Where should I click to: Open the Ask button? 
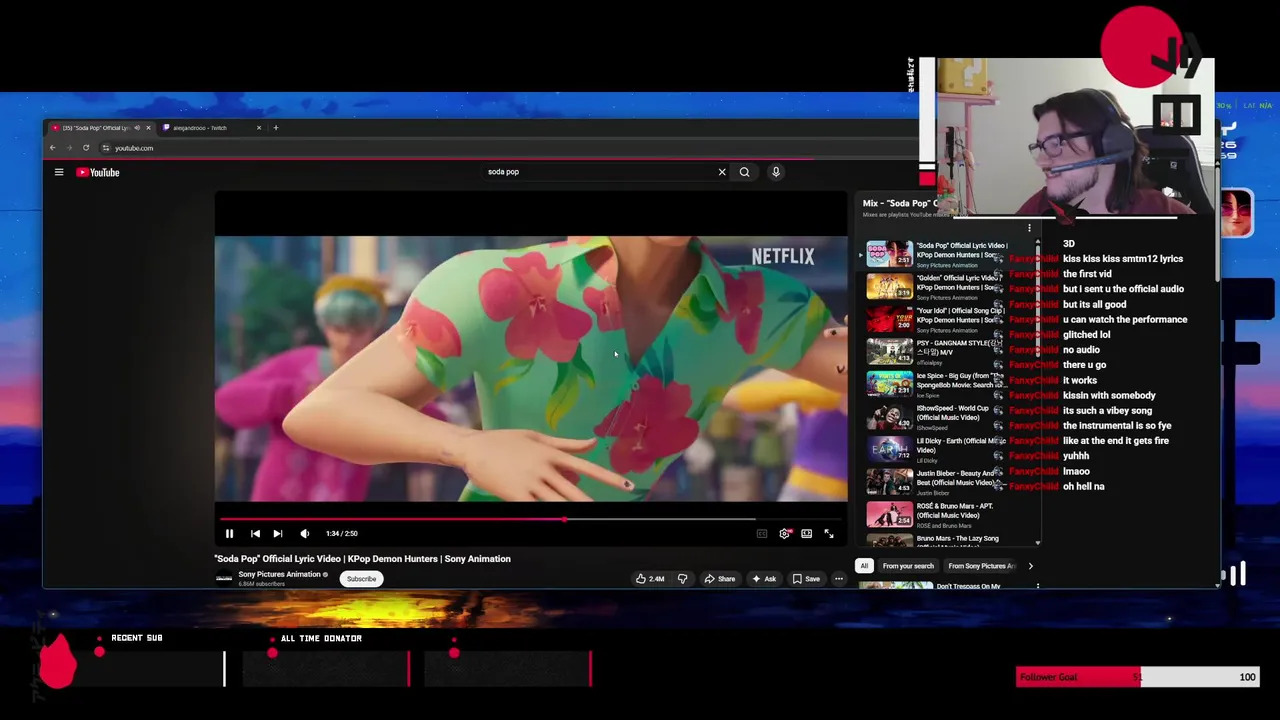coord(764,579)
